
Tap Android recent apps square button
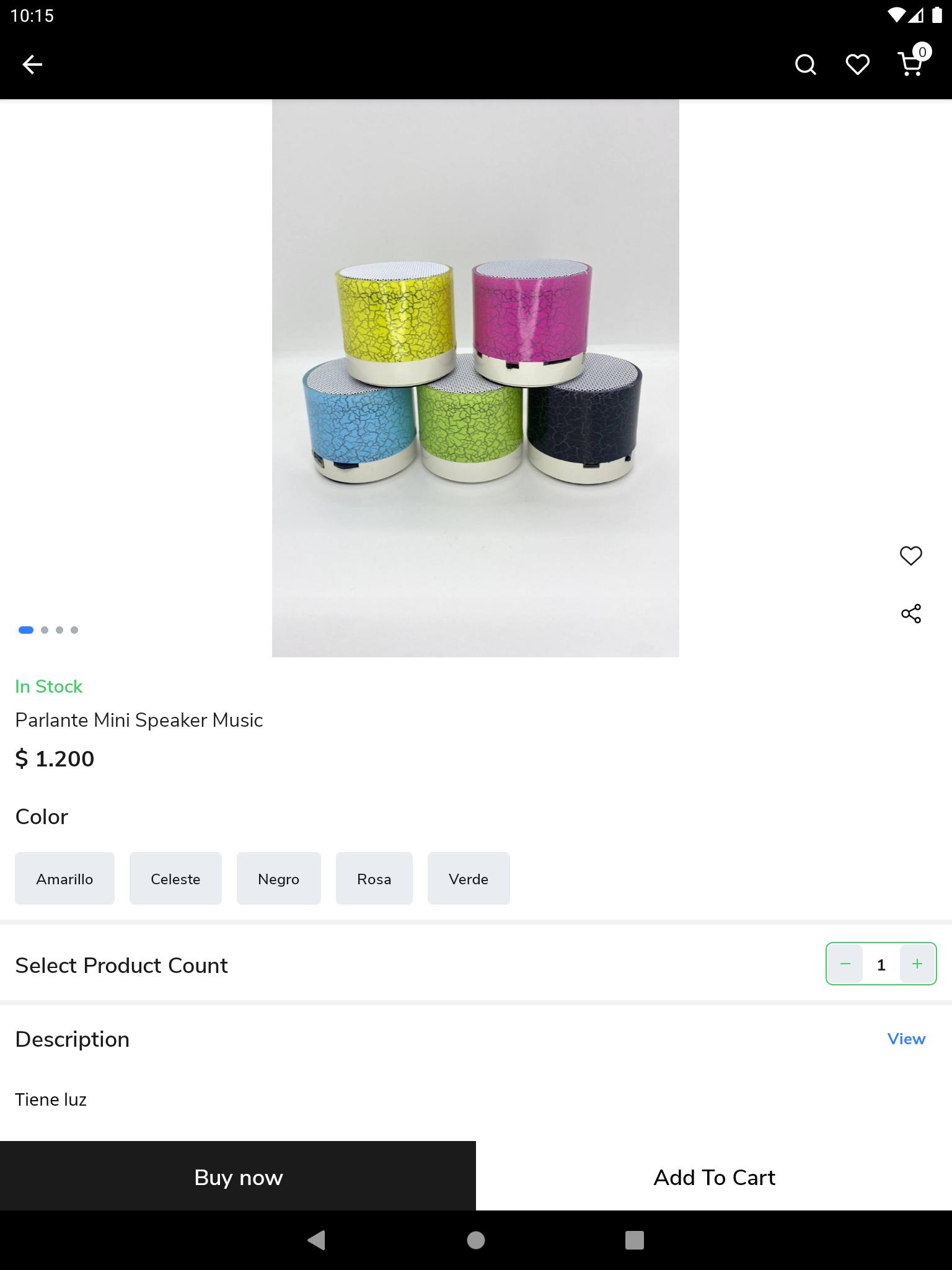(635, 1240)
